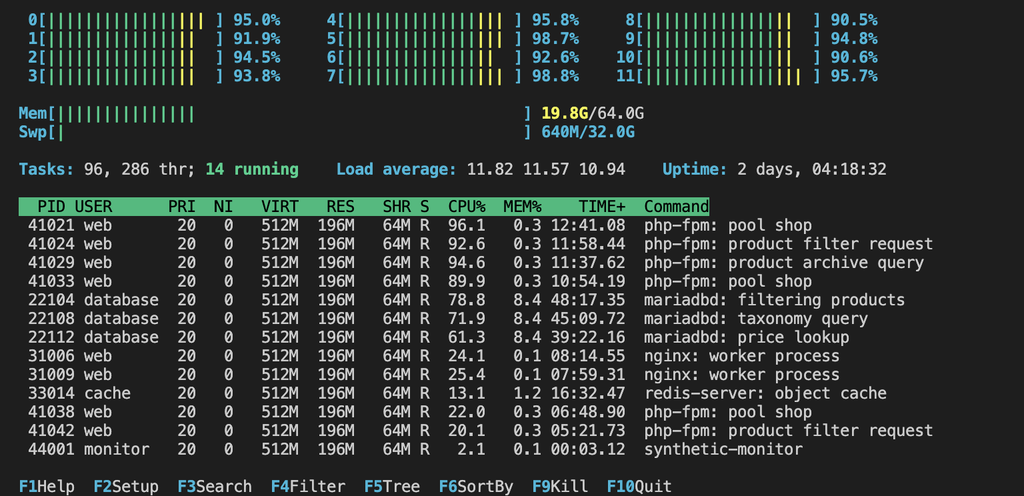
Task: Click the Uptime value 2 days, 04:18:32
Action: click(x=812, y=170)
